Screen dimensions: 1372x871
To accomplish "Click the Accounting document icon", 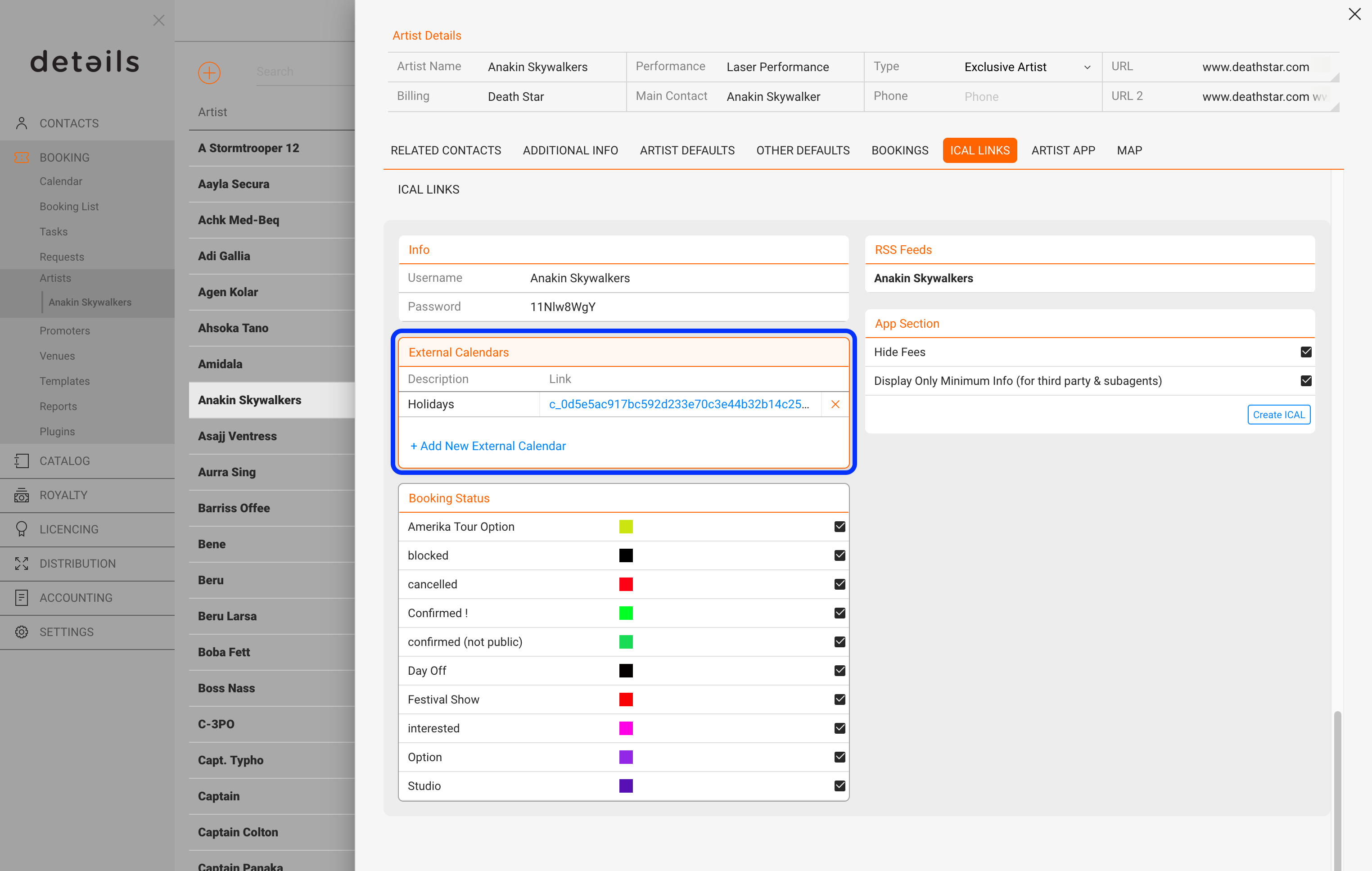I will click(22, 598).
